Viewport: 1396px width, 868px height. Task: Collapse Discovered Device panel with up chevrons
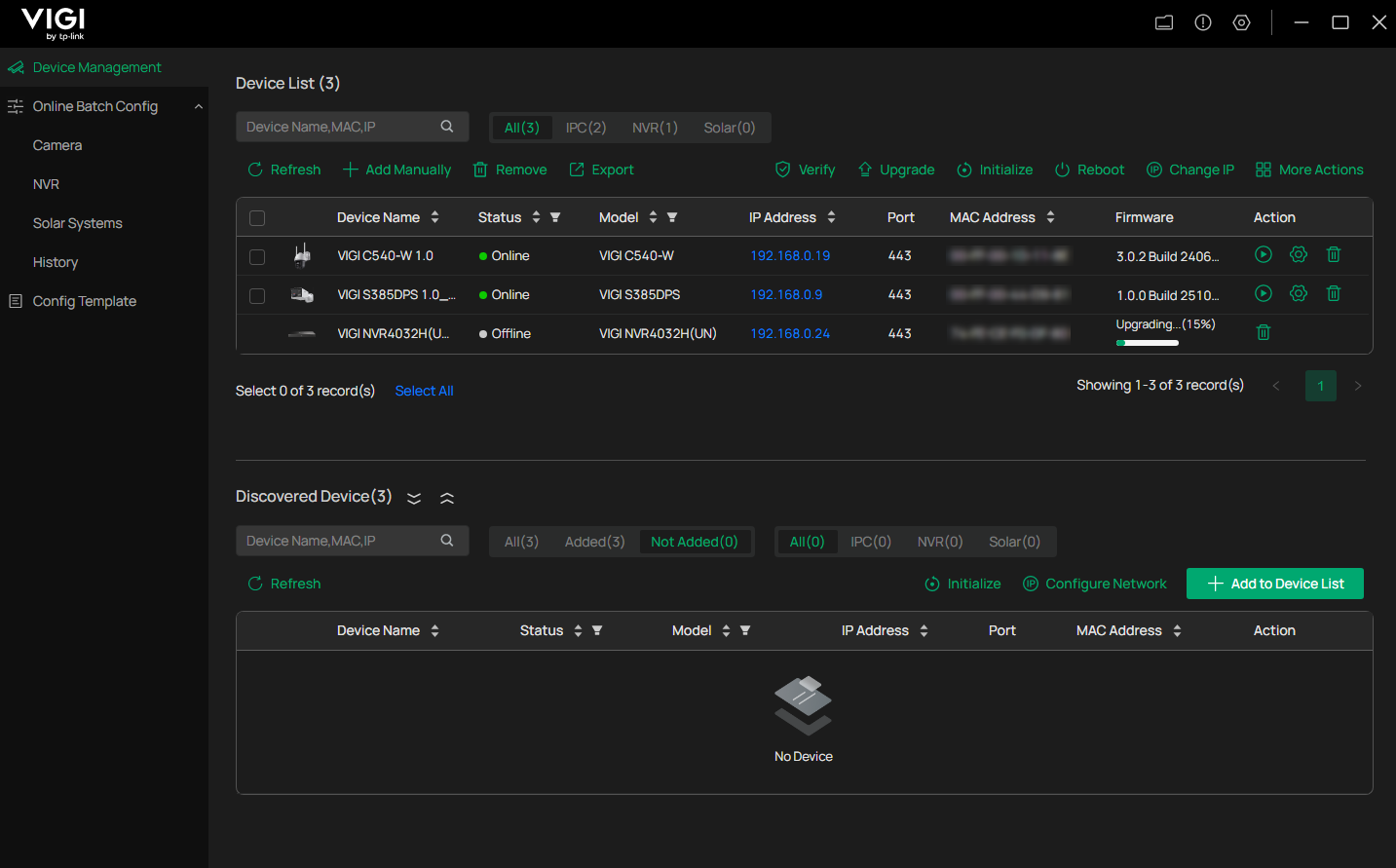coord(447,498)
